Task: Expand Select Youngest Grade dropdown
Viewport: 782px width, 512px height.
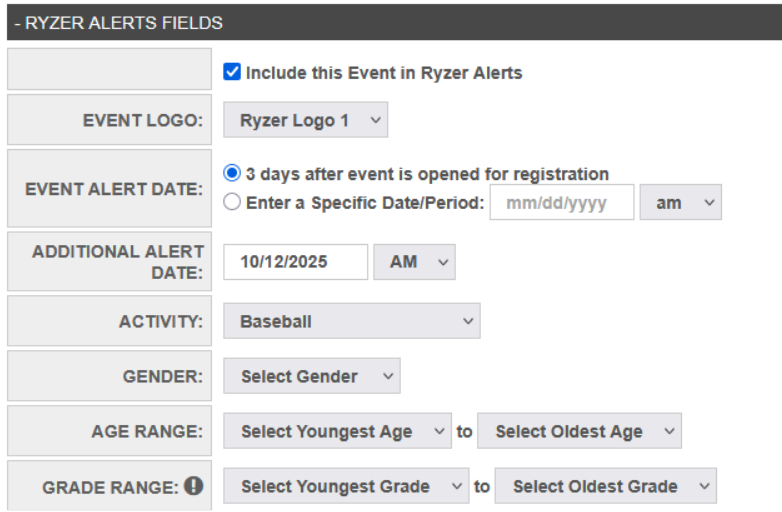Action: click(x=345, y=486)
